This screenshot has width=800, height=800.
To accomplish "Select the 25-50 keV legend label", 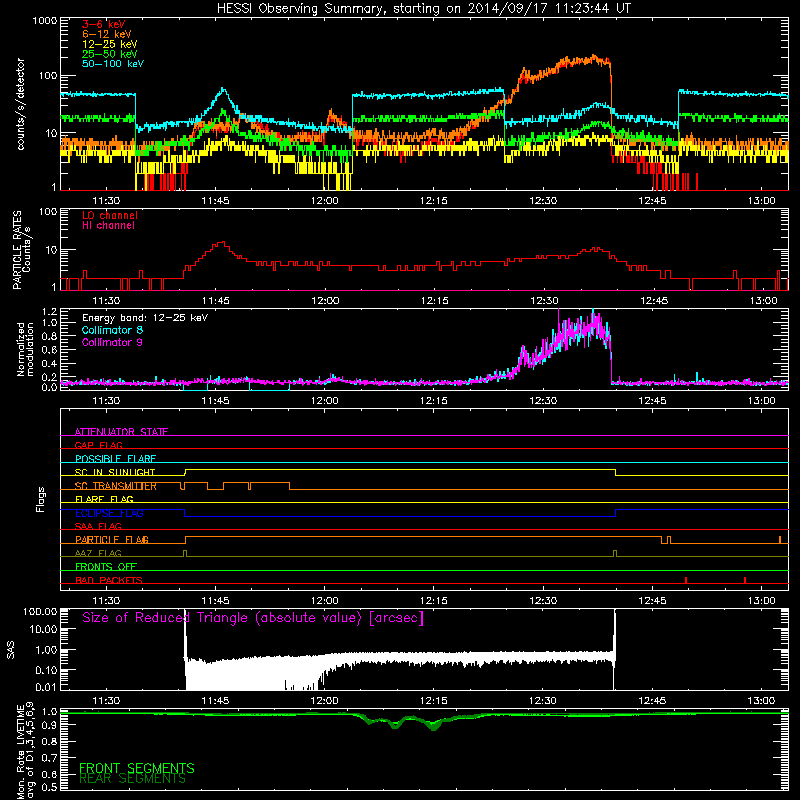I will pyautogui.click(x=110, y=54).
